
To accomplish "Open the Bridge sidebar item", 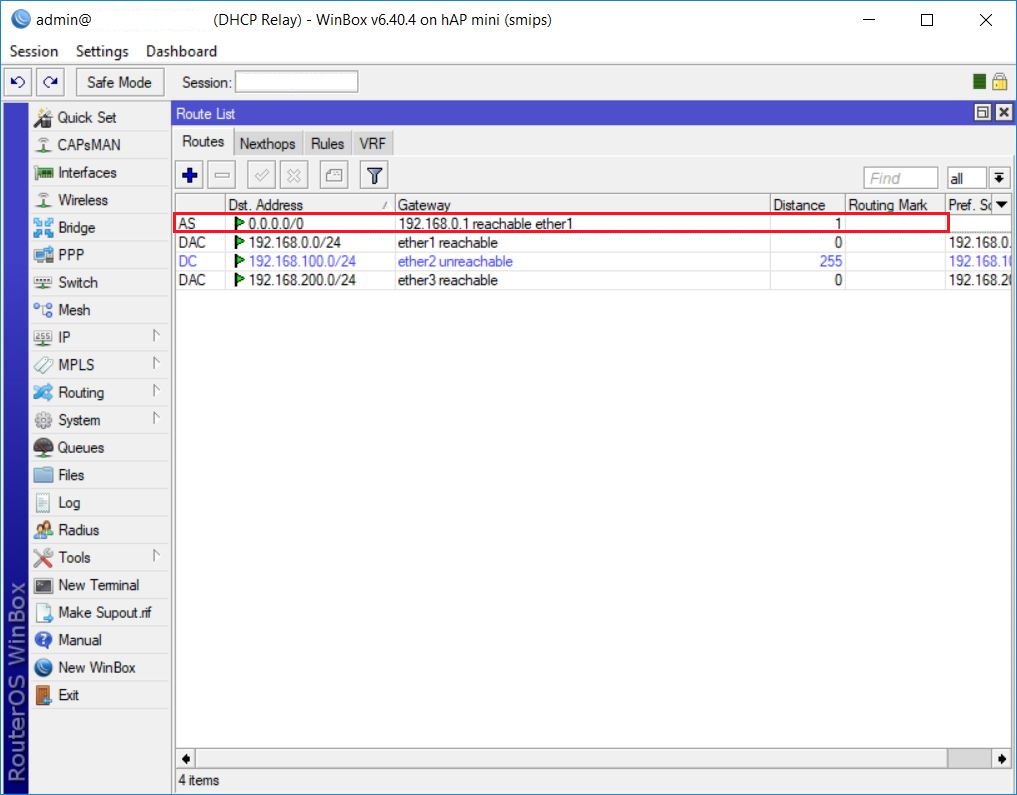I will pyautogui.click(x=99, y=228).
